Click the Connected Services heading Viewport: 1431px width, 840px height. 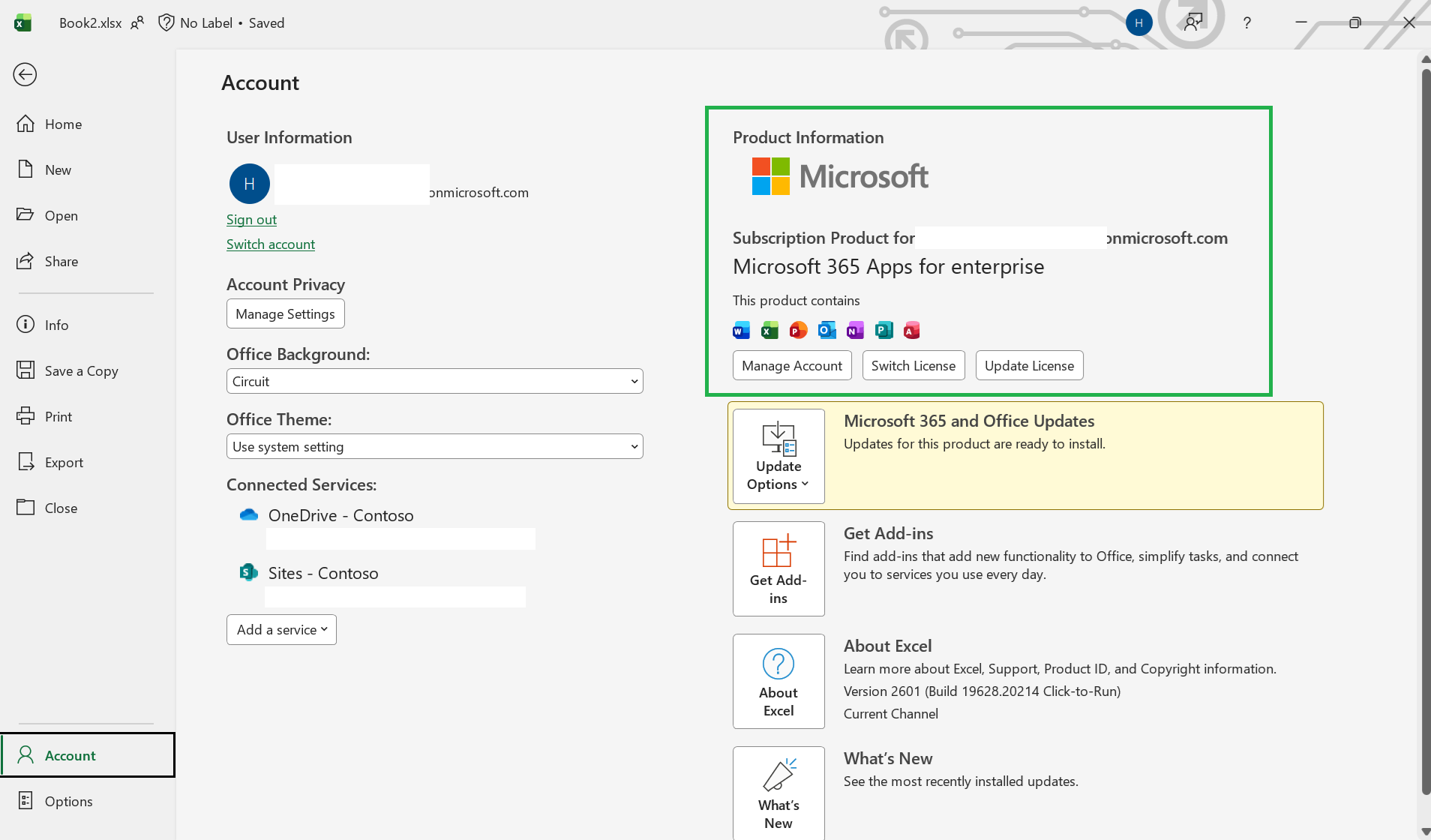[301, 485]
